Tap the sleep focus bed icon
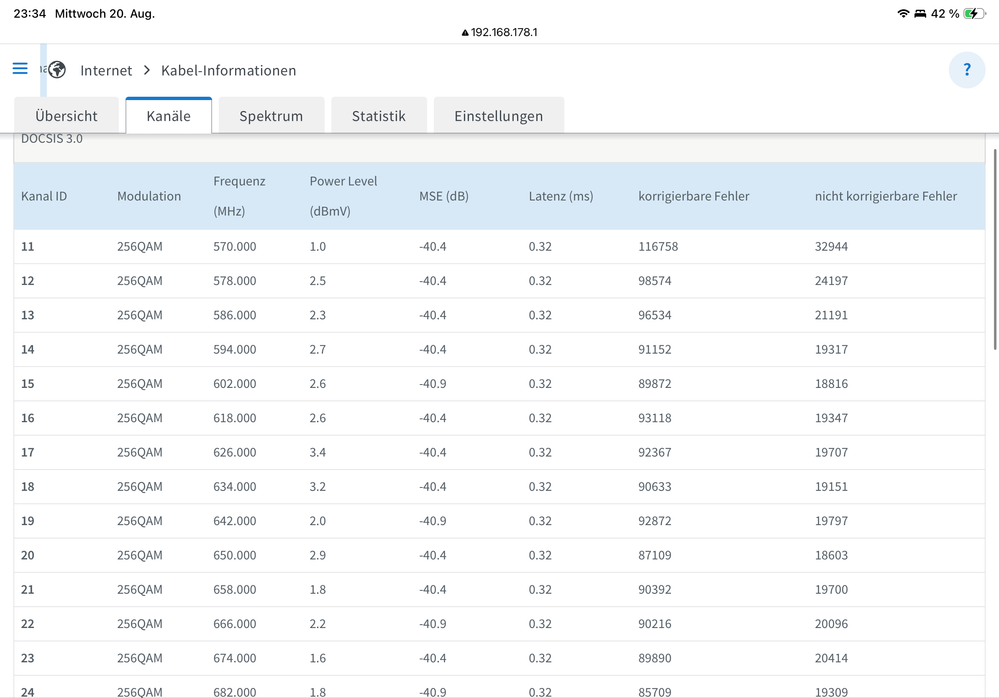999x698 pixels. coord(921,14)
